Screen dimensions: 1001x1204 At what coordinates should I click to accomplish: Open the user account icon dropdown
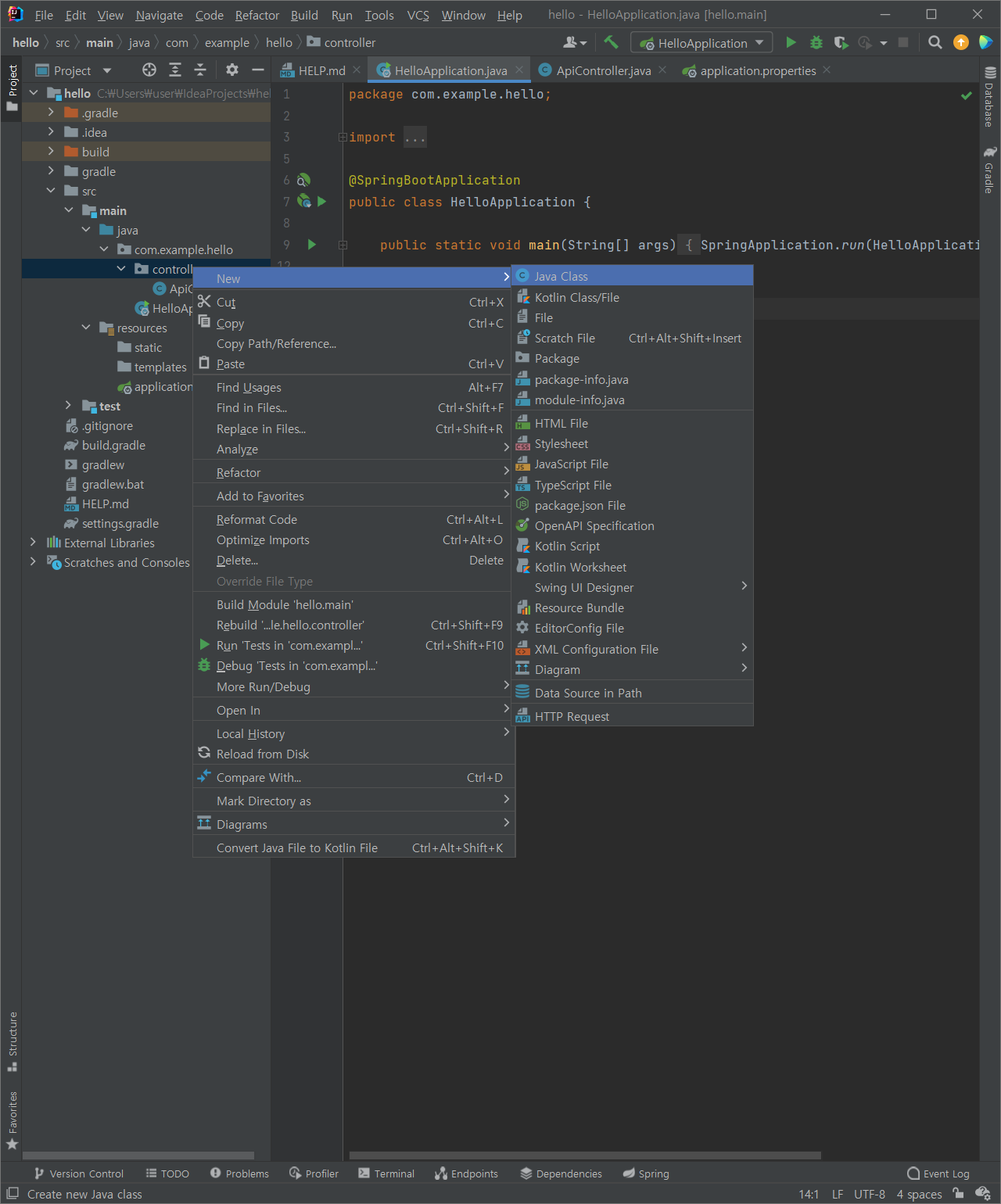click(575, 42)
